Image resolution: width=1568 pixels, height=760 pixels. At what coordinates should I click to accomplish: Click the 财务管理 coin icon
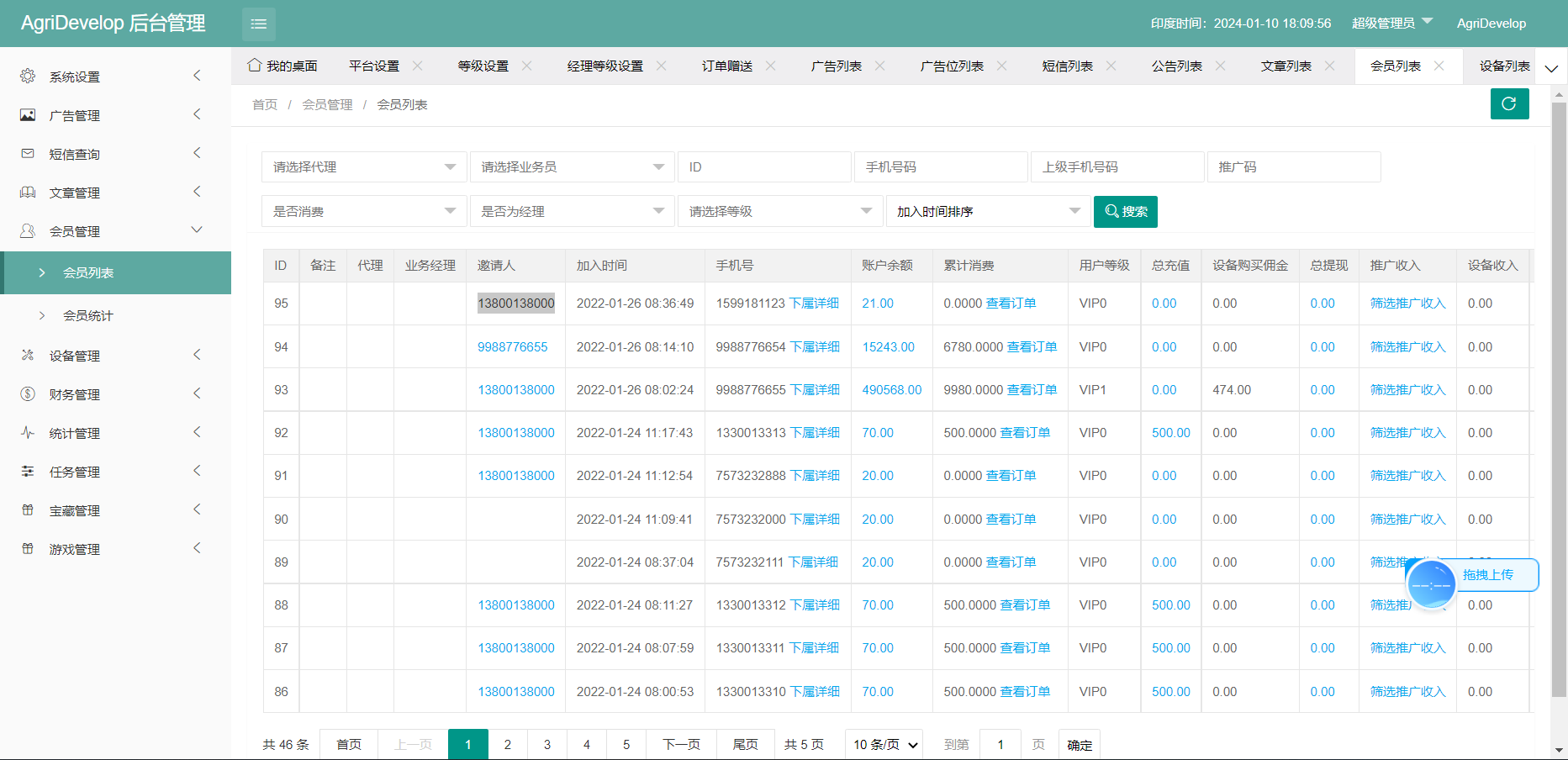point(28,393)
